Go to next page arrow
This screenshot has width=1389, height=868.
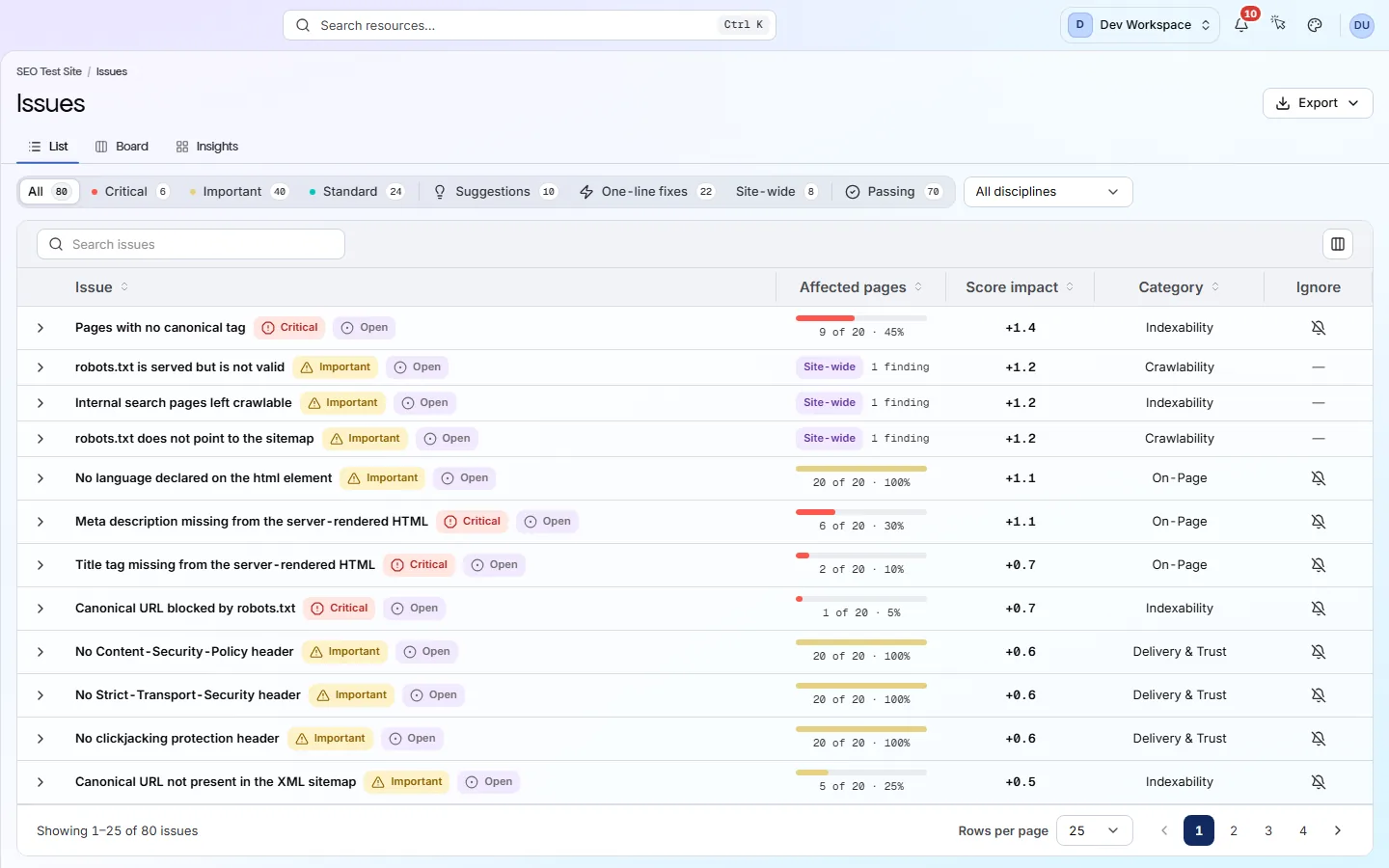pyautogui.click(x=1338, y=830)
